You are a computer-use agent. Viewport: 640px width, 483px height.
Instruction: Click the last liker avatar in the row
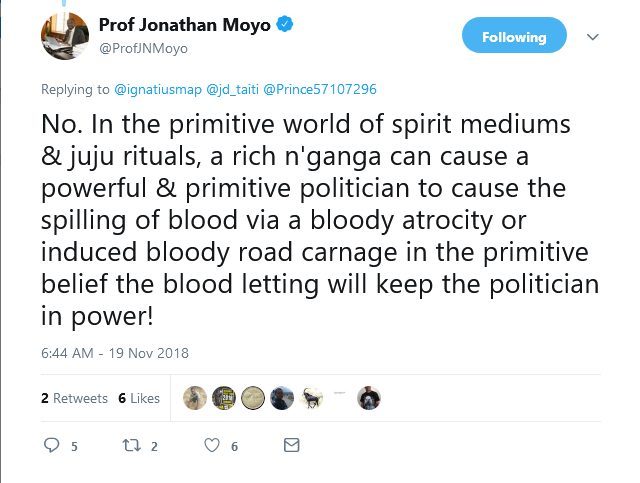pyautogui.click(x=368, y=398)
